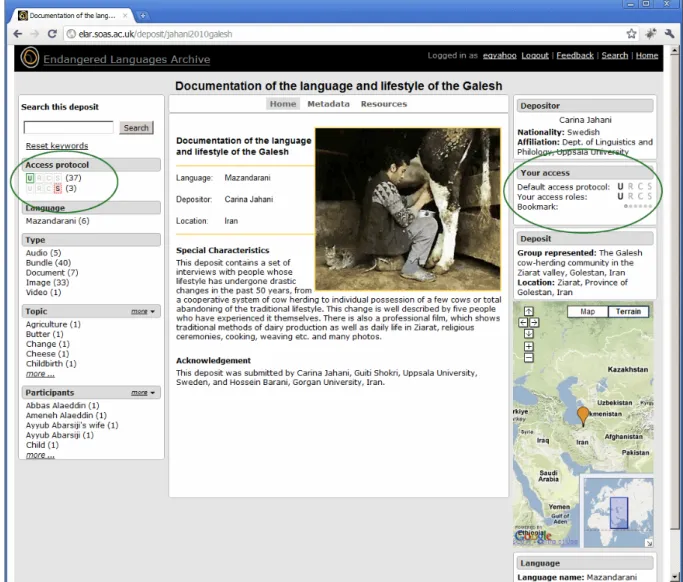The image size is (683, 582).
Task: Show more topics below Childbirth
Action: (x=40, y=374)
